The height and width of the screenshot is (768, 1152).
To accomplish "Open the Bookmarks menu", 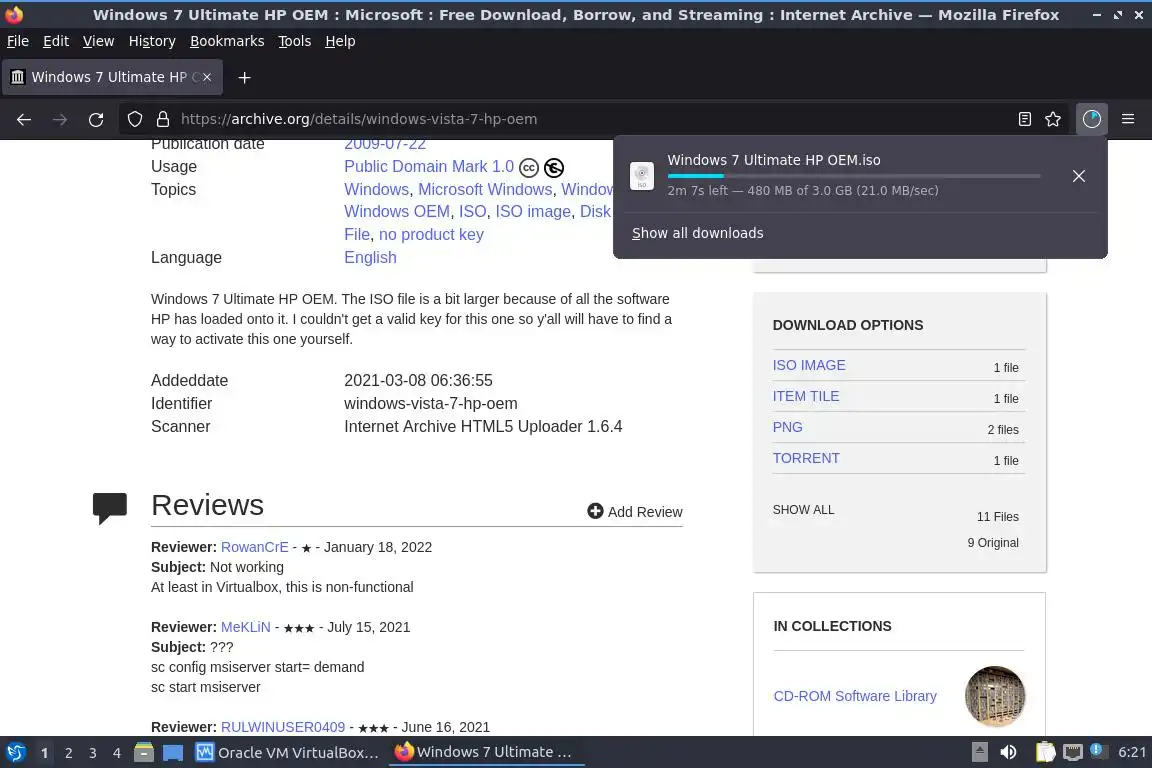I will (227, 41).
